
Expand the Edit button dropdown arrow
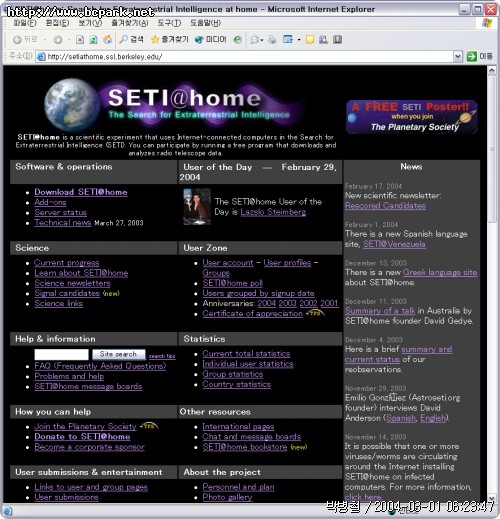pos(299,40)
